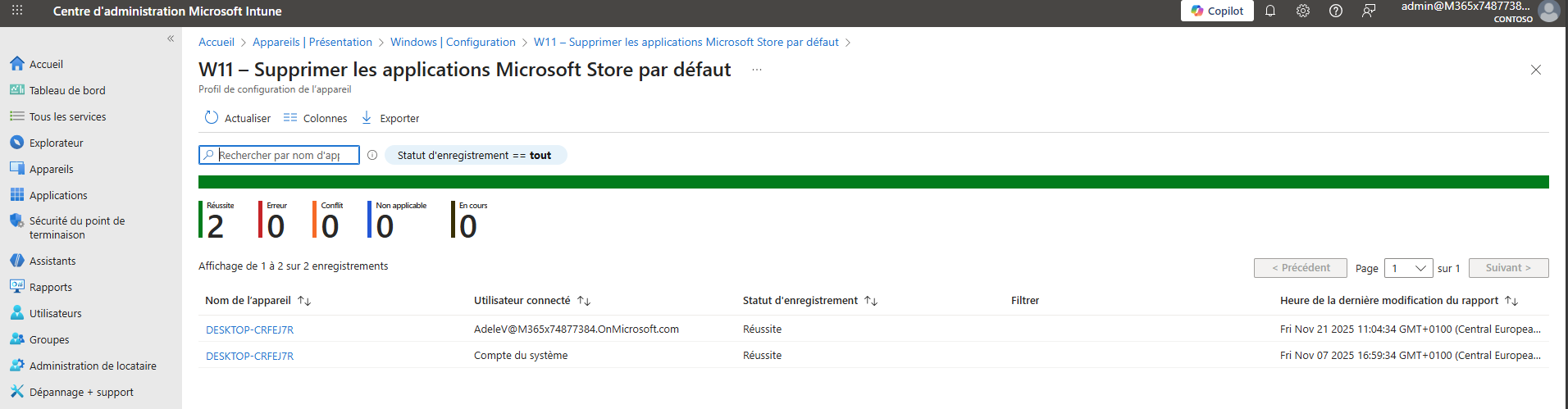The width and height of the screenshot is (1568, 409).
Task: Sort by Utilisateur connecté column
Action: [532, 301]
